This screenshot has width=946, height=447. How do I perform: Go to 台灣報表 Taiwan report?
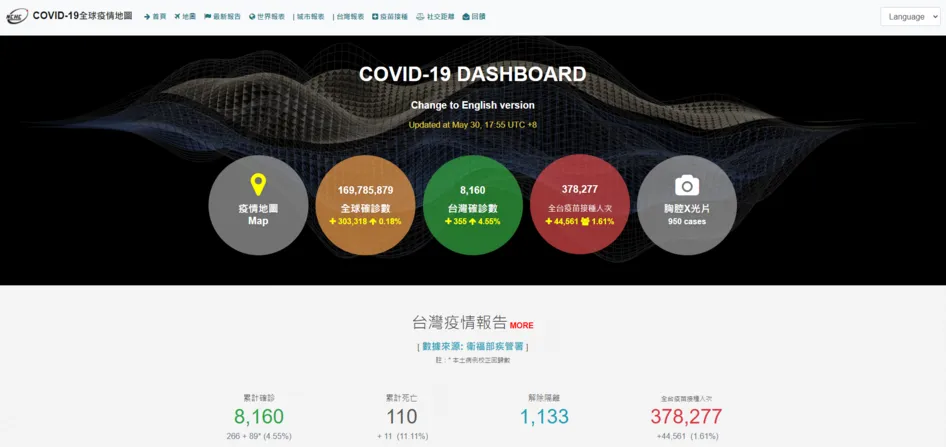click(350, 17)
